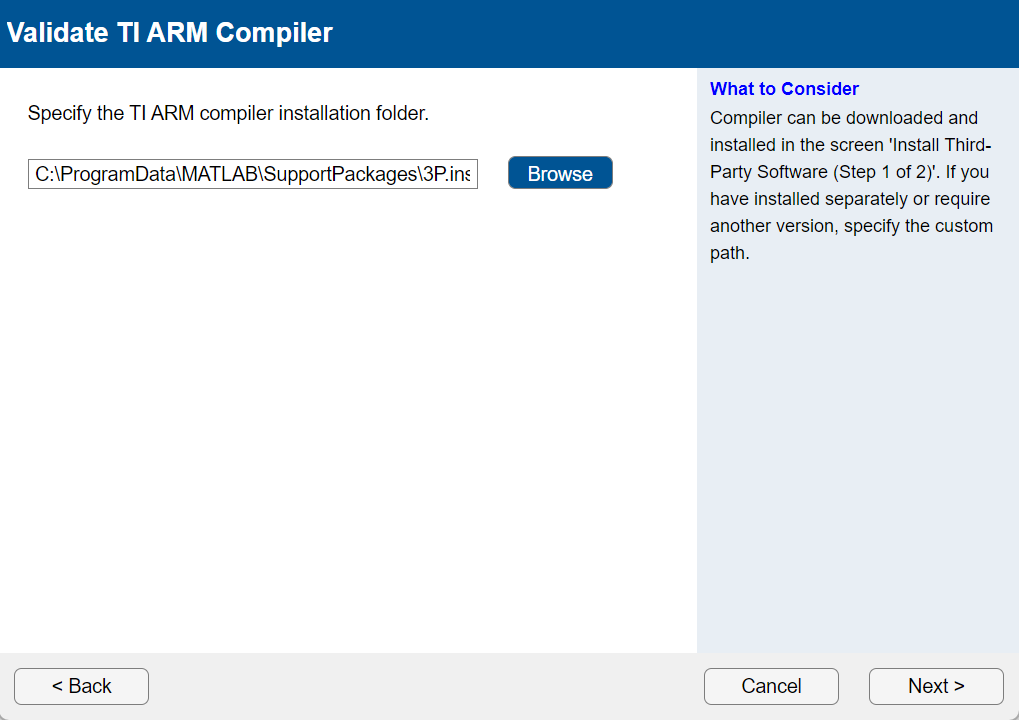The width and height of the screenshot is (1019, 720).
Task: Go to the previous step with Back
Action: tap(81, 686)
